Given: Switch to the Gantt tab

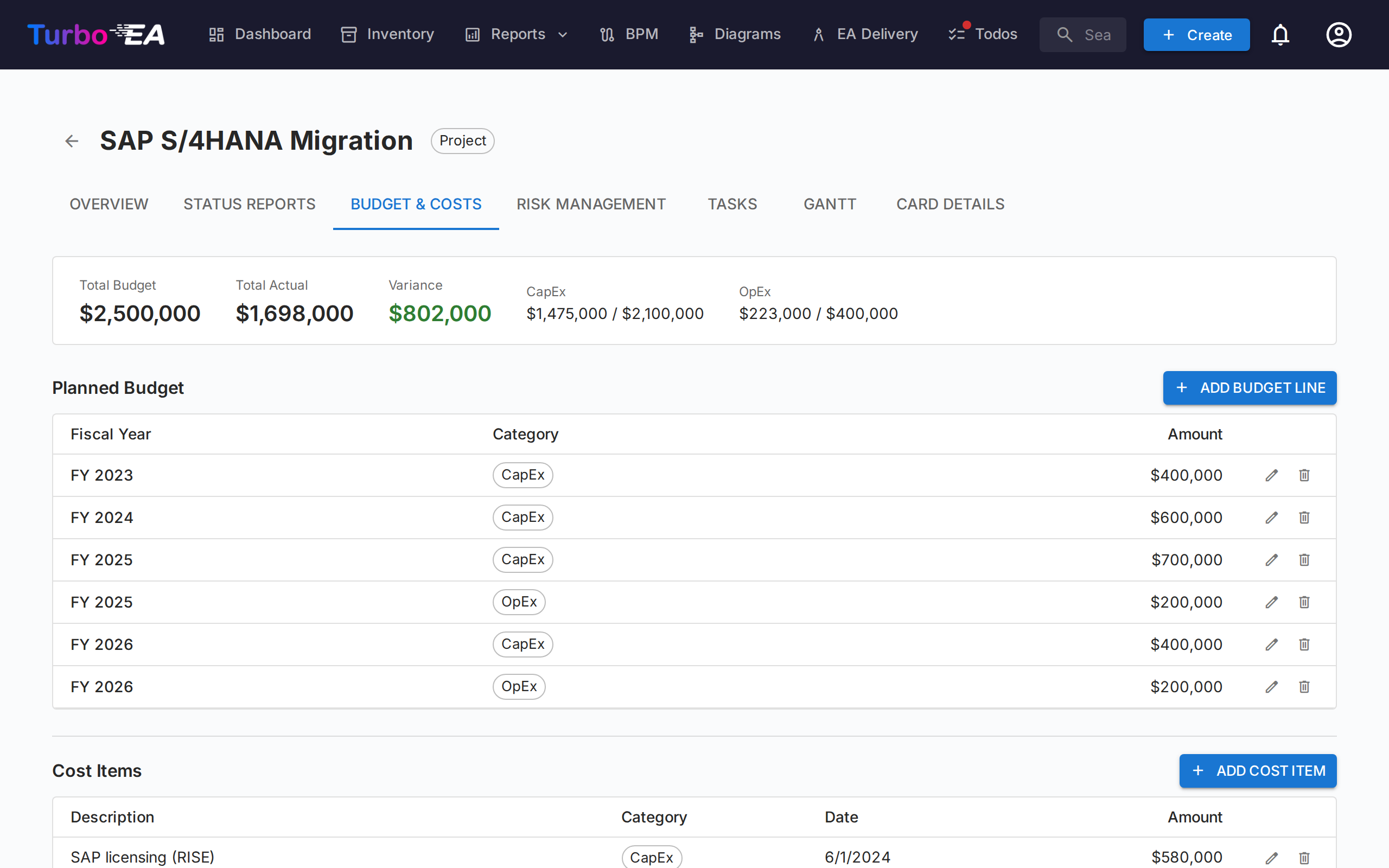Looking at the screenshot, I should click(830, 205).
